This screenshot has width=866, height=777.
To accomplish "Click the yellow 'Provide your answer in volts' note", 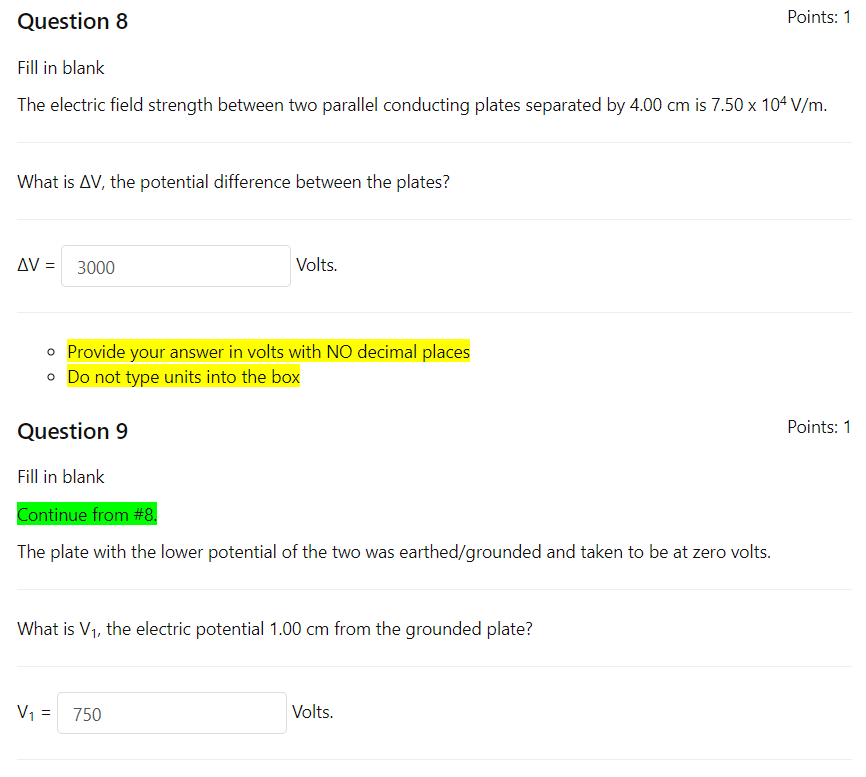I will coord(268,351).
